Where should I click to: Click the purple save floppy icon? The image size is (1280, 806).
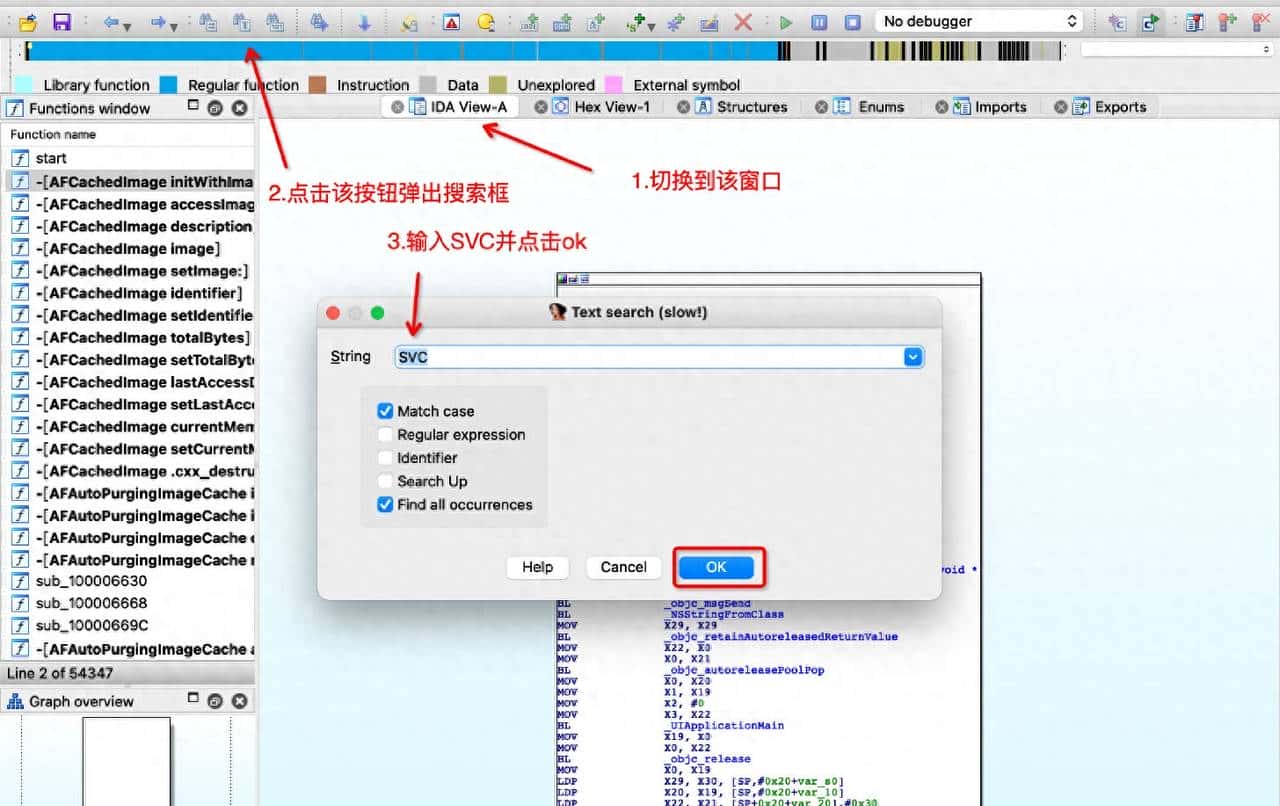coord(61,21)
